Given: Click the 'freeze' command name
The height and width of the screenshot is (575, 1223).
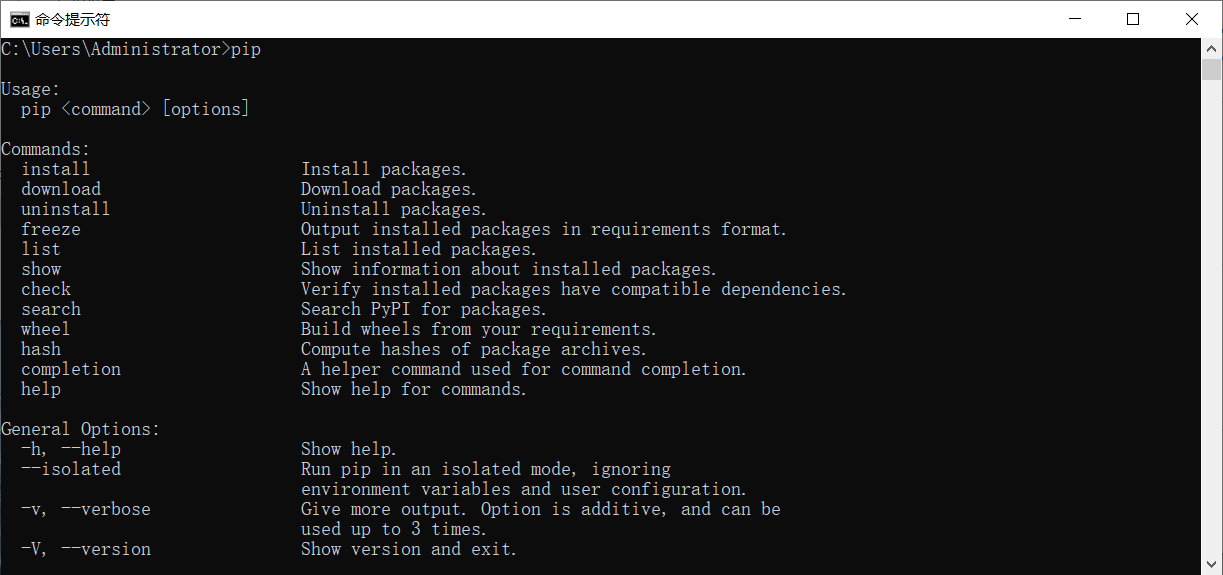Looking at the screenshot, I should (51, 229).
